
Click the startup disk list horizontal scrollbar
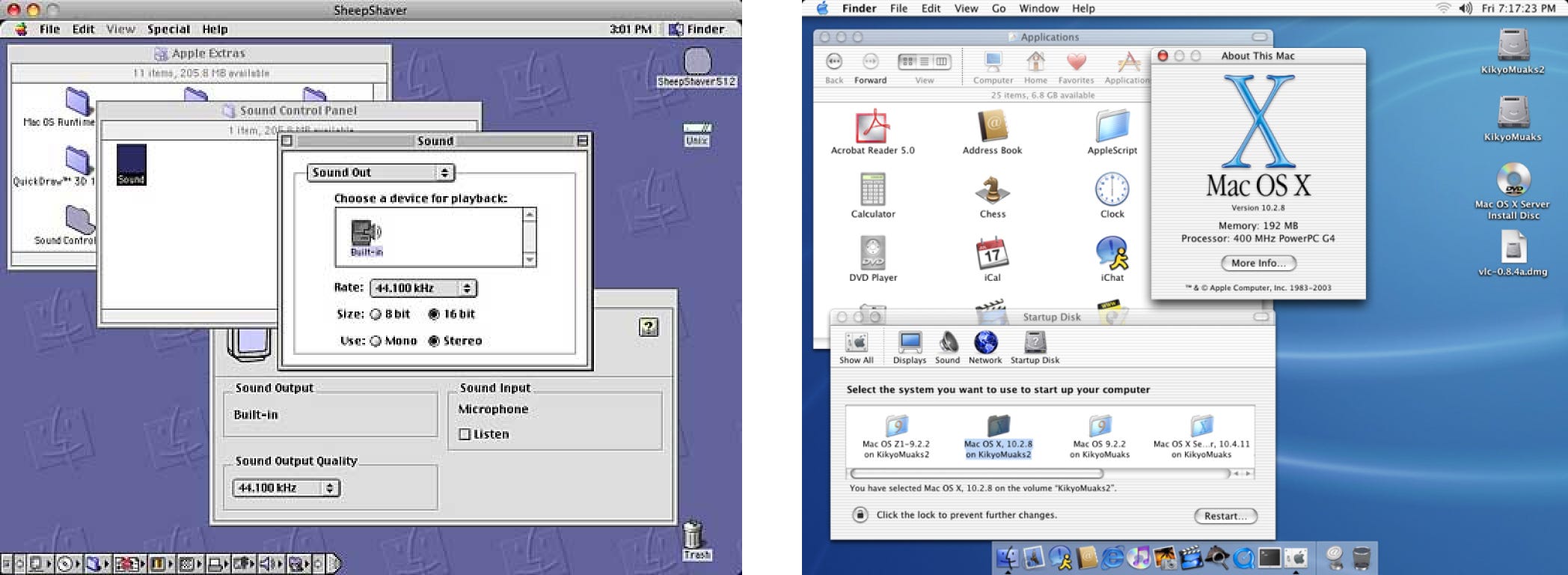point(977,473)
